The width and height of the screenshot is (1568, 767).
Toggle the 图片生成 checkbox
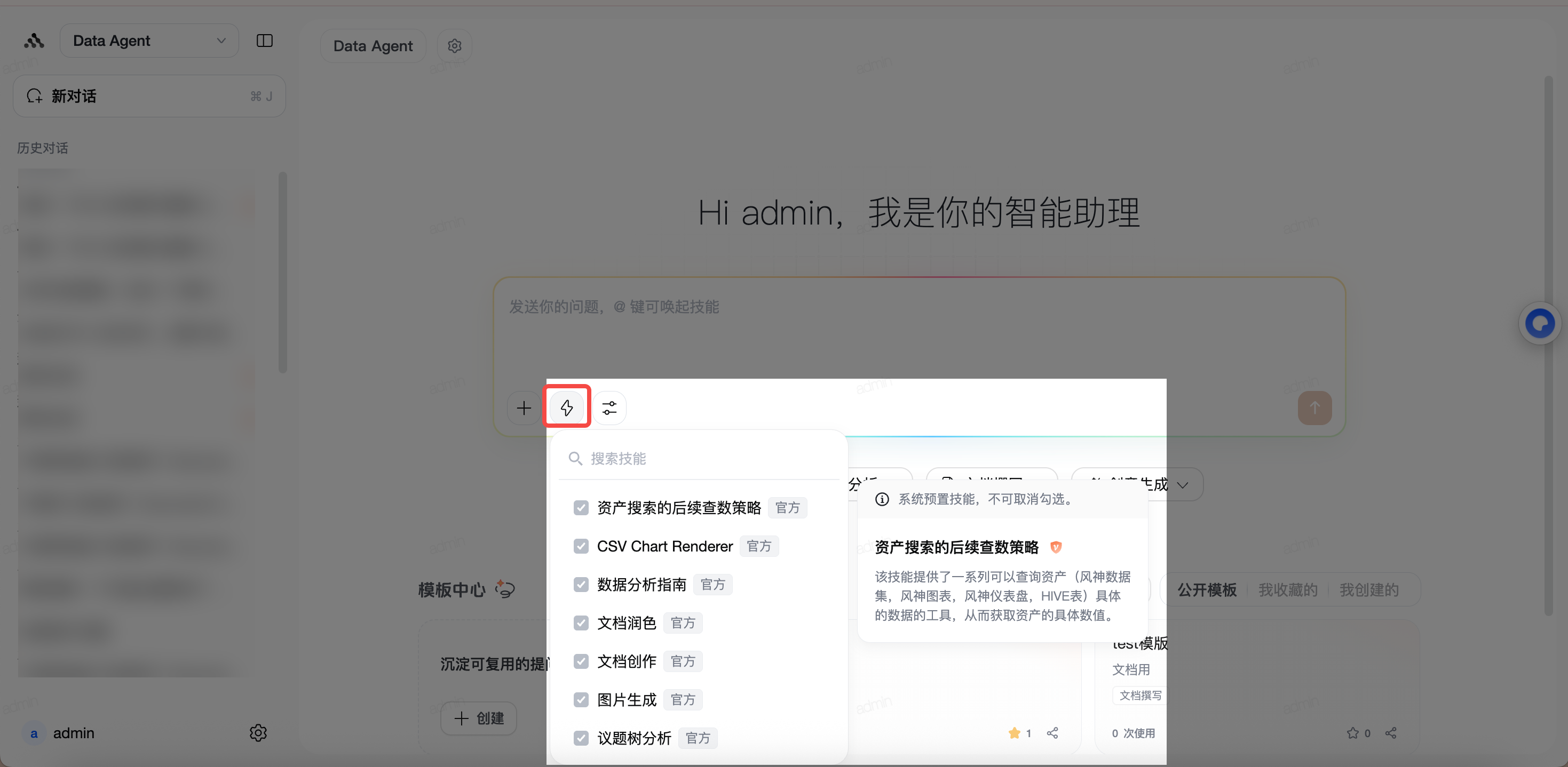point(581,699)
